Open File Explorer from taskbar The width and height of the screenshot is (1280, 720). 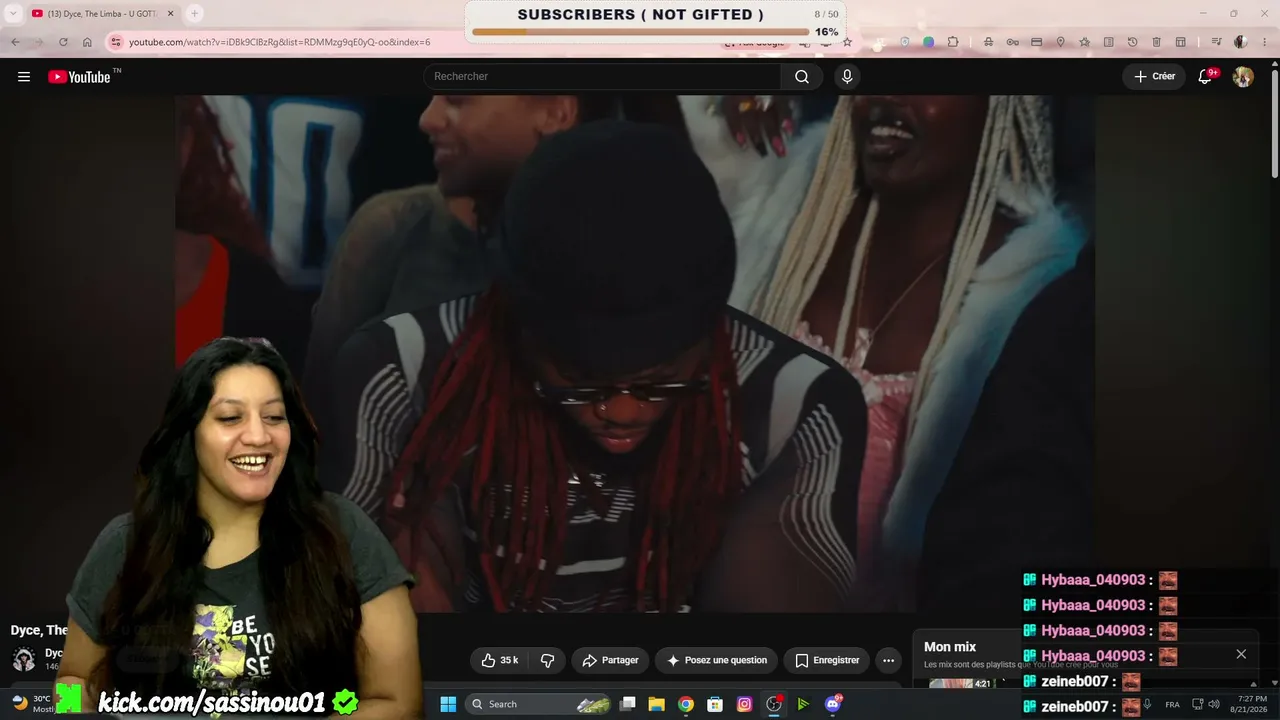click(x=656, y=704)
